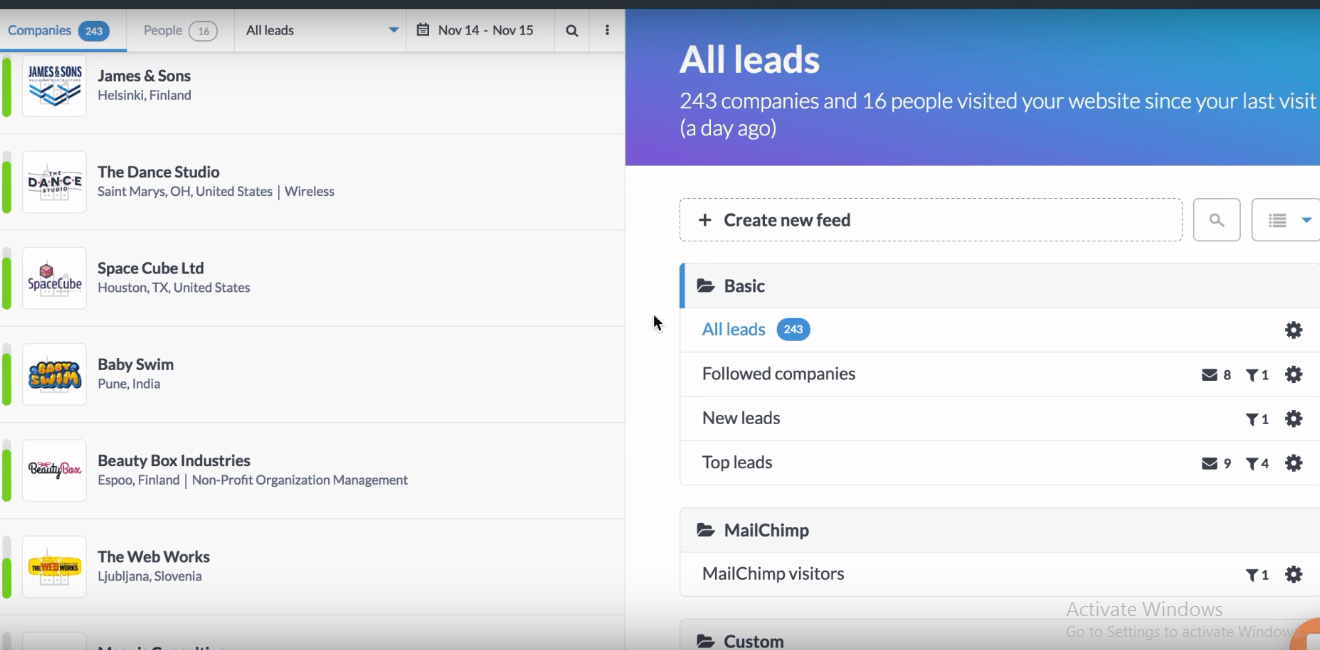The width and height of the screenshot is (1320, 650).
Task: Collapse the Basic folder section
Action: click(x=744, y=286)
